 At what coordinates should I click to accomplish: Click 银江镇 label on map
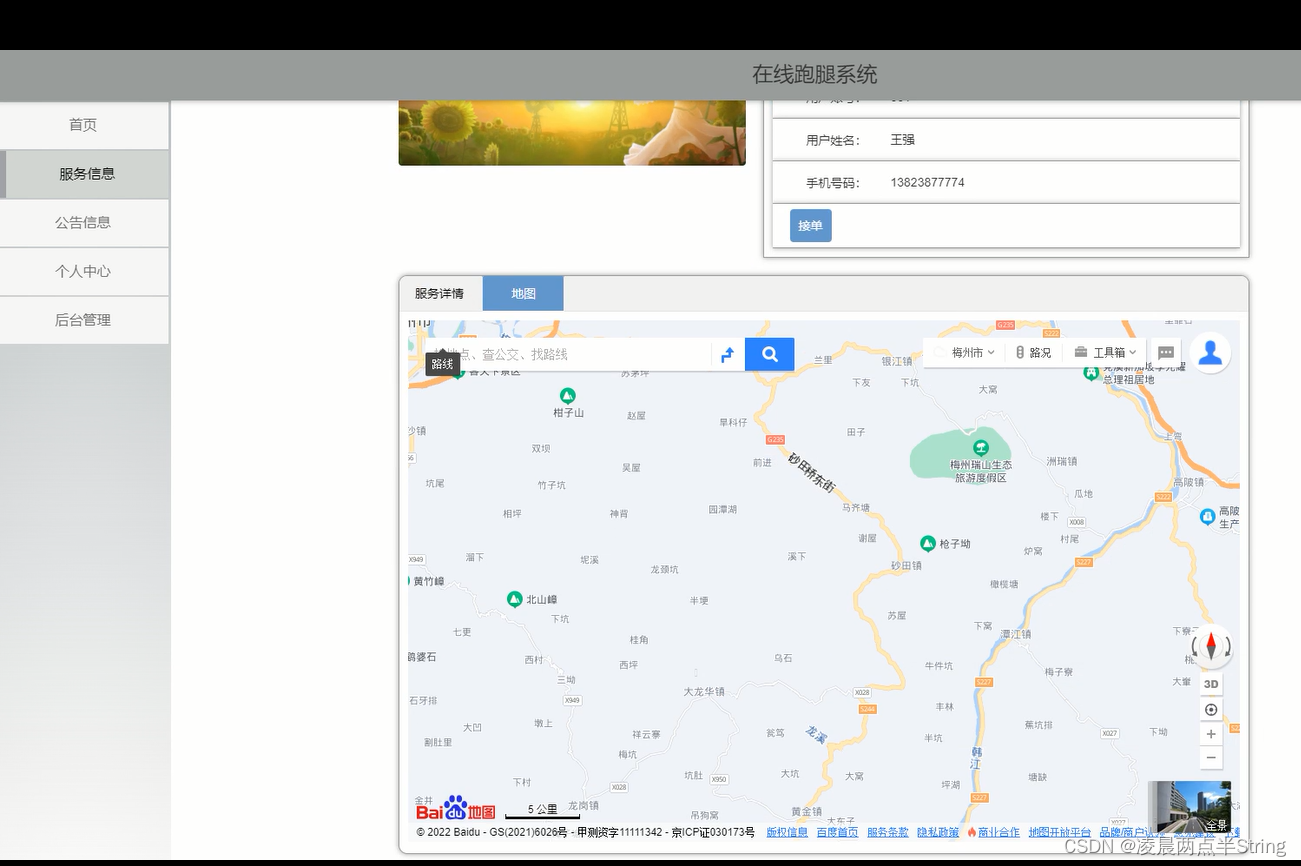(897, 361)
